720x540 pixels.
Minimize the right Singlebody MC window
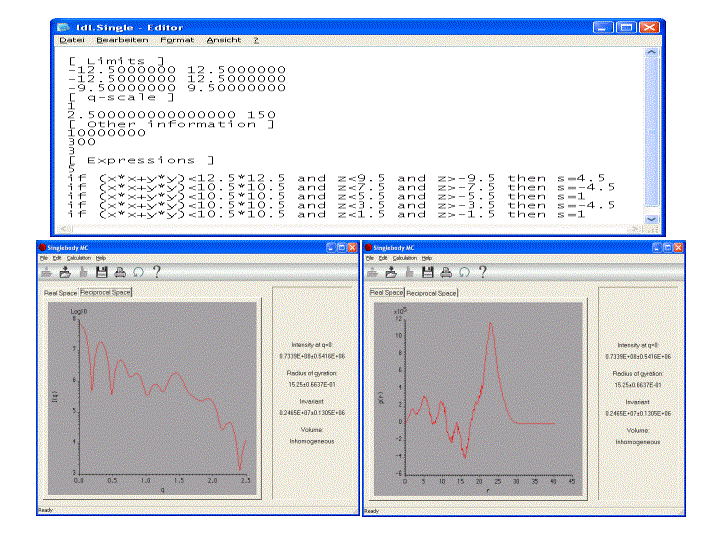pyautogui.click(x=657, y=248)
